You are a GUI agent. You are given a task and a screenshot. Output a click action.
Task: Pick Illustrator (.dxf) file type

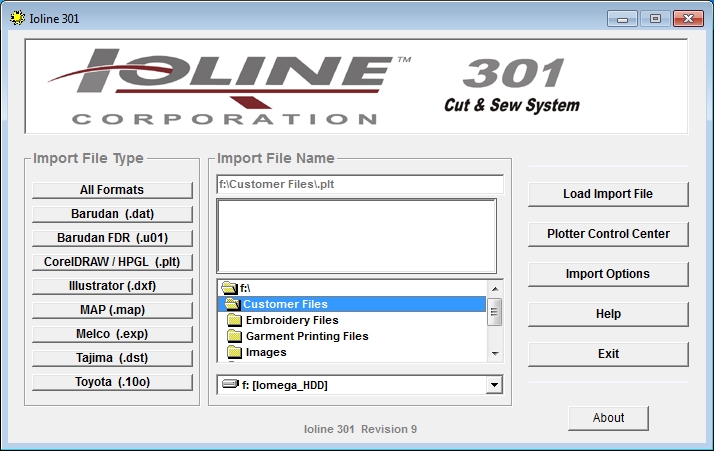coord(112,286)
